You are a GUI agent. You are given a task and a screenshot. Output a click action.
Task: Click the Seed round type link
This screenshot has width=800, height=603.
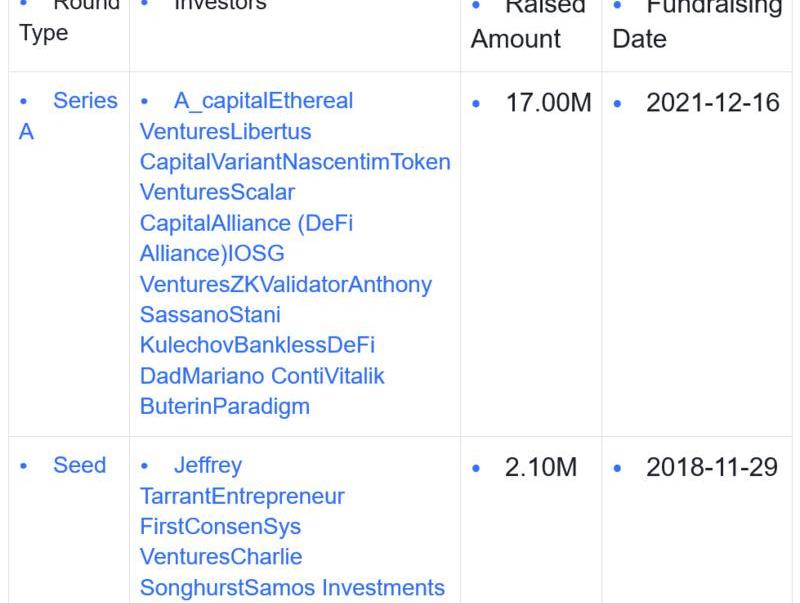tap(79, 466)
